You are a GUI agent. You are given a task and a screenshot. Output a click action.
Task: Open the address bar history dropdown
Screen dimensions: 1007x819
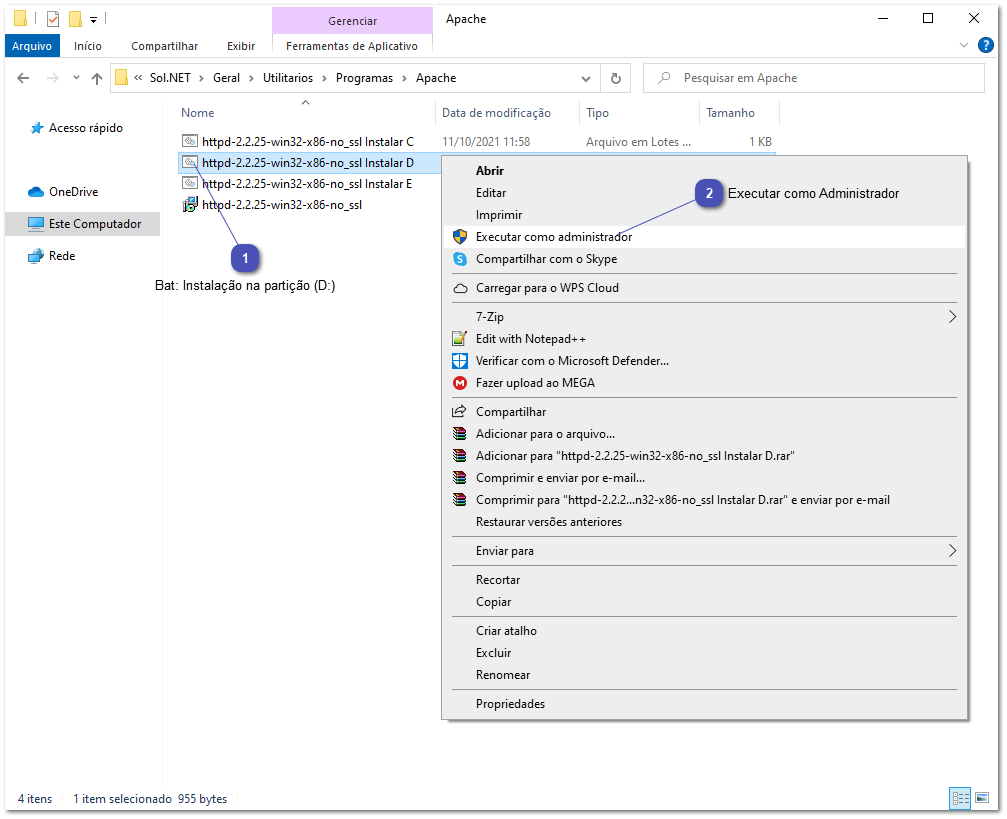point(588,78)
